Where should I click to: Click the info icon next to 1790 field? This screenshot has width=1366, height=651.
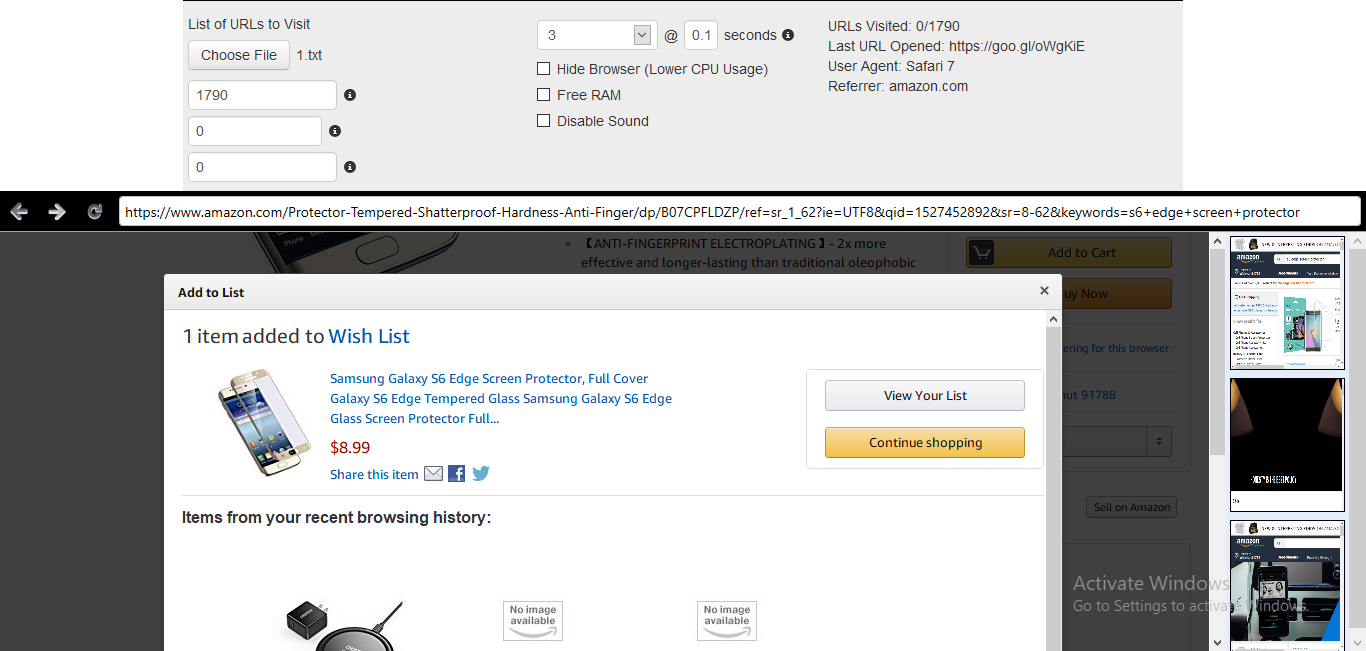pyautogui.click(x=350, y=95)
